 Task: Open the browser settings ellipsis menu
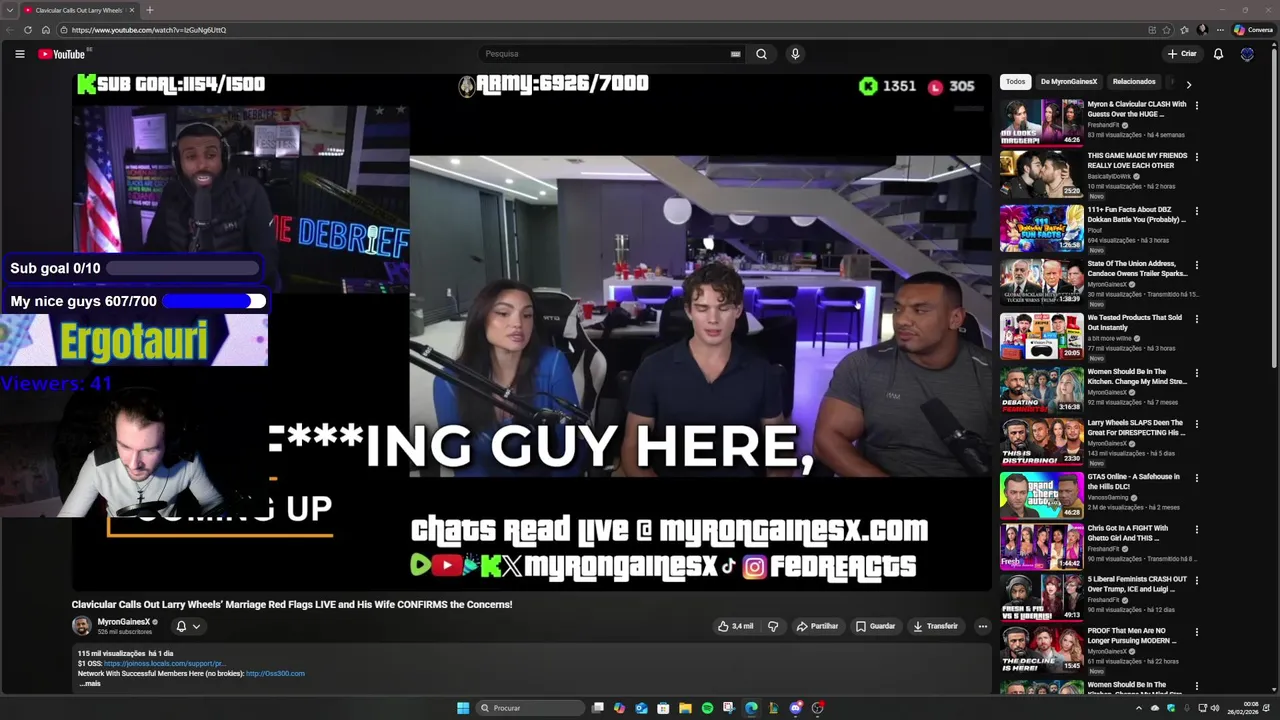click(x=1219, y=30)
